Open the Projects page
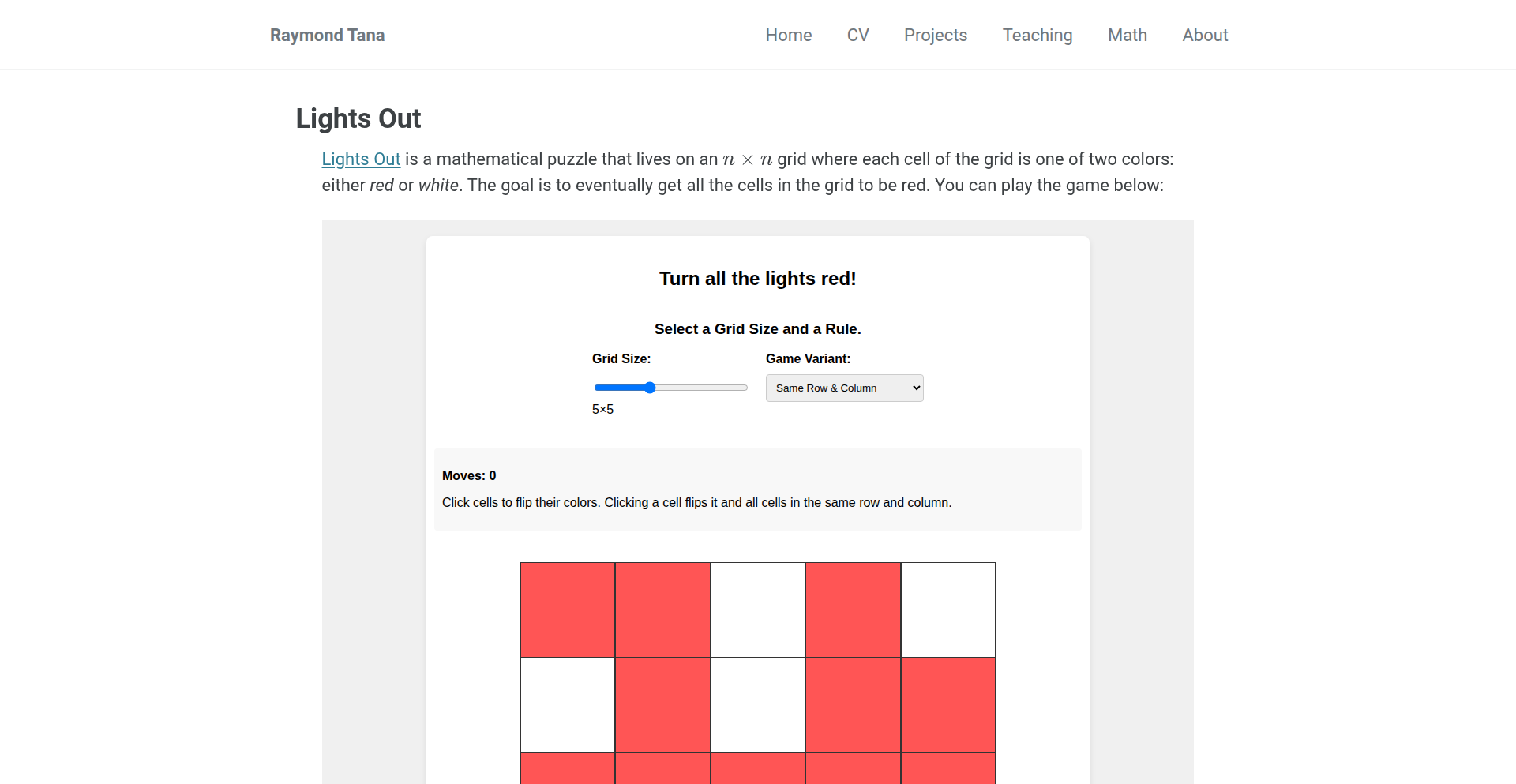This screenshot has height=784, width=1516. [x=936, y=35]
